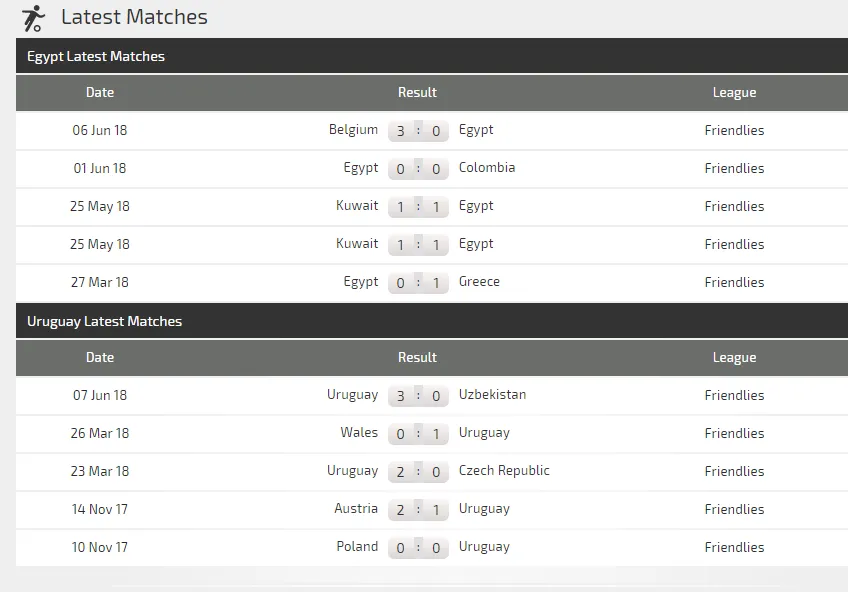Click the Latest Matches page heading
This screenshot has height=592, width=848.
point(134,17)
